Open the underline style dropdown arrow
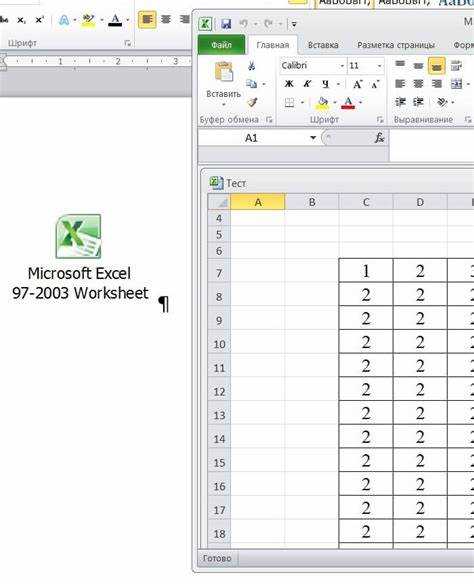The height and width of the screenshot is (585, 474). [x=339, y=84]
